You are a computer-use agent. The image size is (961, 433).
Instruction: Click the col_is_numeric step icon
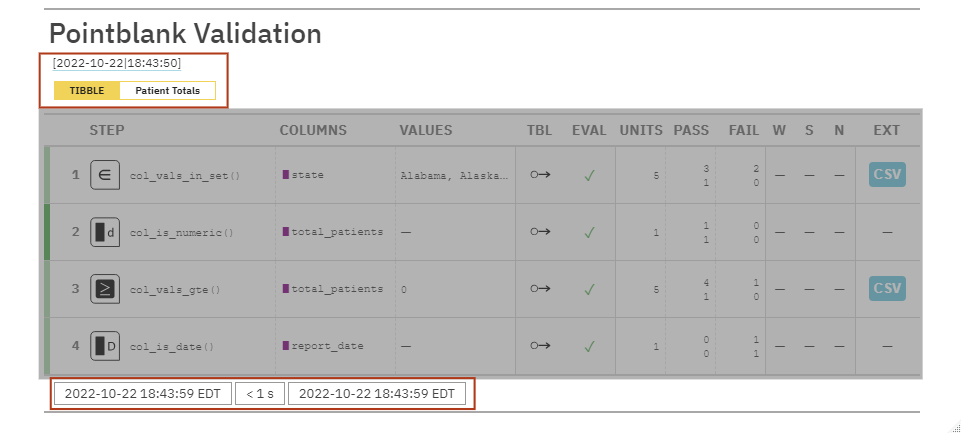click(104, 233)
